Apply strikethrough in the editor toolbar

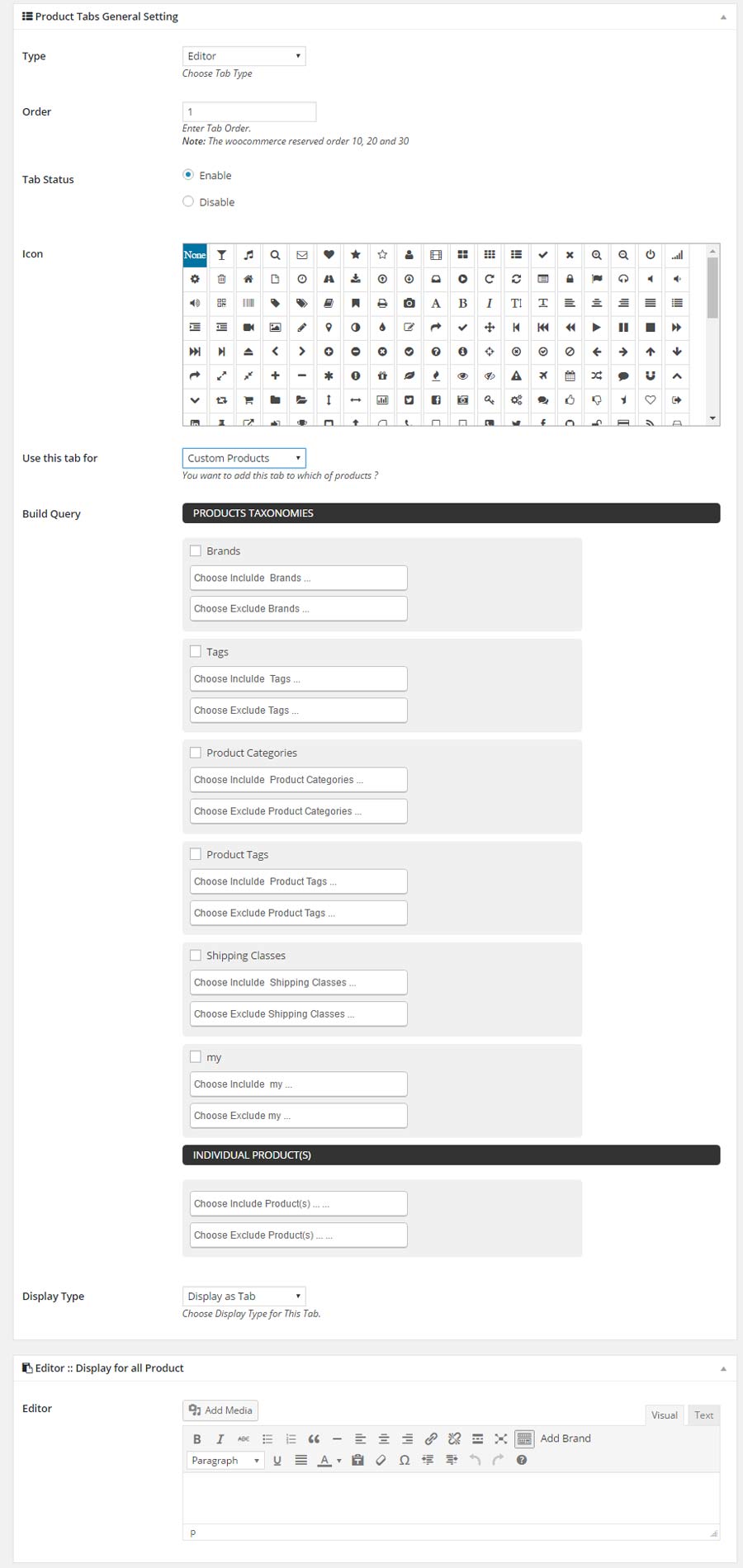coord(244,1438)
